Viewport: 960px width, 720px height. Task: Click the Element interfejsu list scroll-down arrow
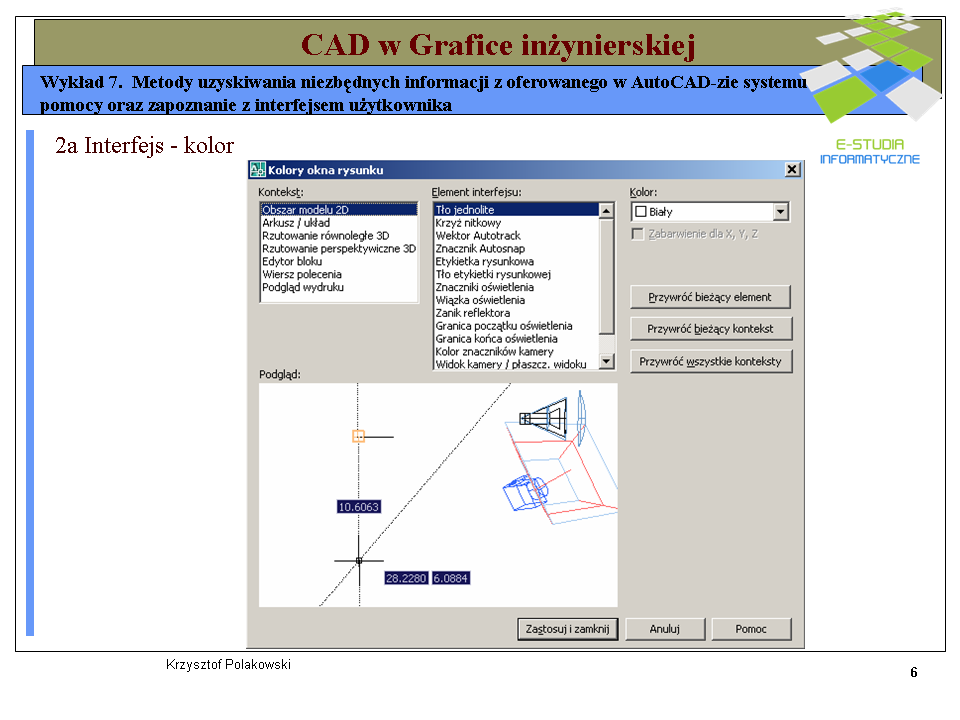tap(606, 361)
